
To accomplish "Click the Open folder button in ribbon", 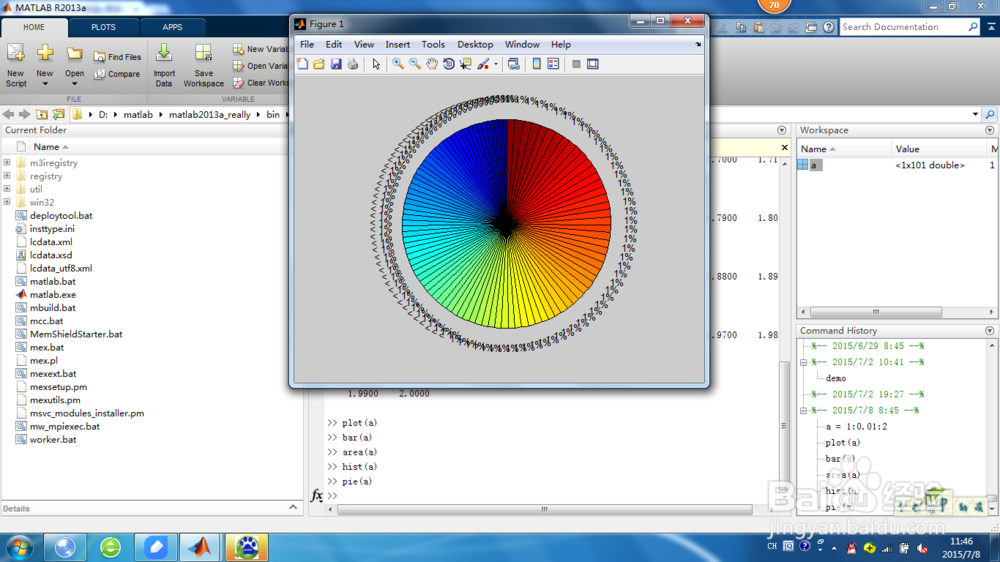I will click(x=75, y=65).
